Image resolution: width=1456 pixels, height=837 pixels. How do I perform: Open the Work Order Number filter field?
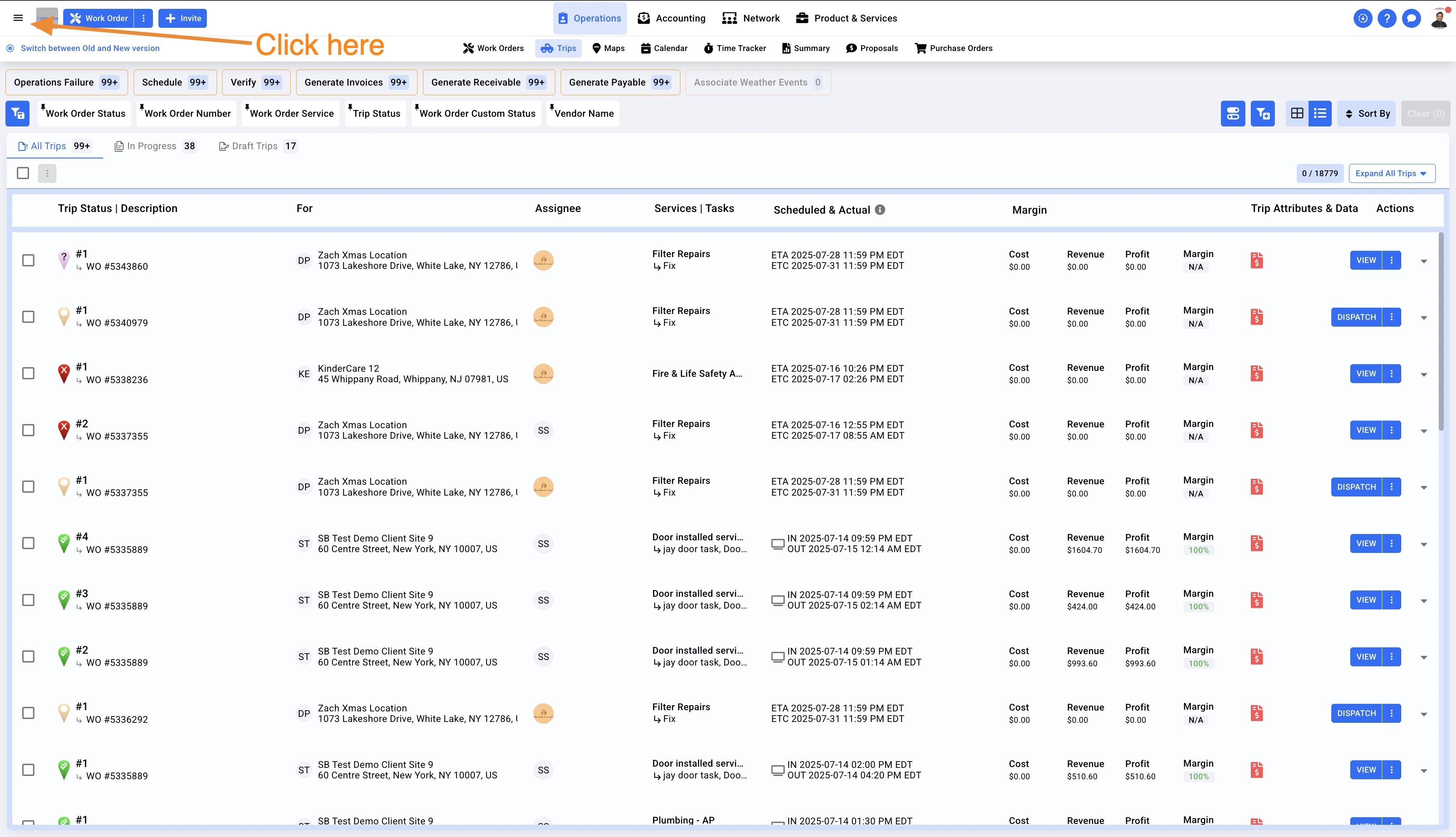click(187, 113)
